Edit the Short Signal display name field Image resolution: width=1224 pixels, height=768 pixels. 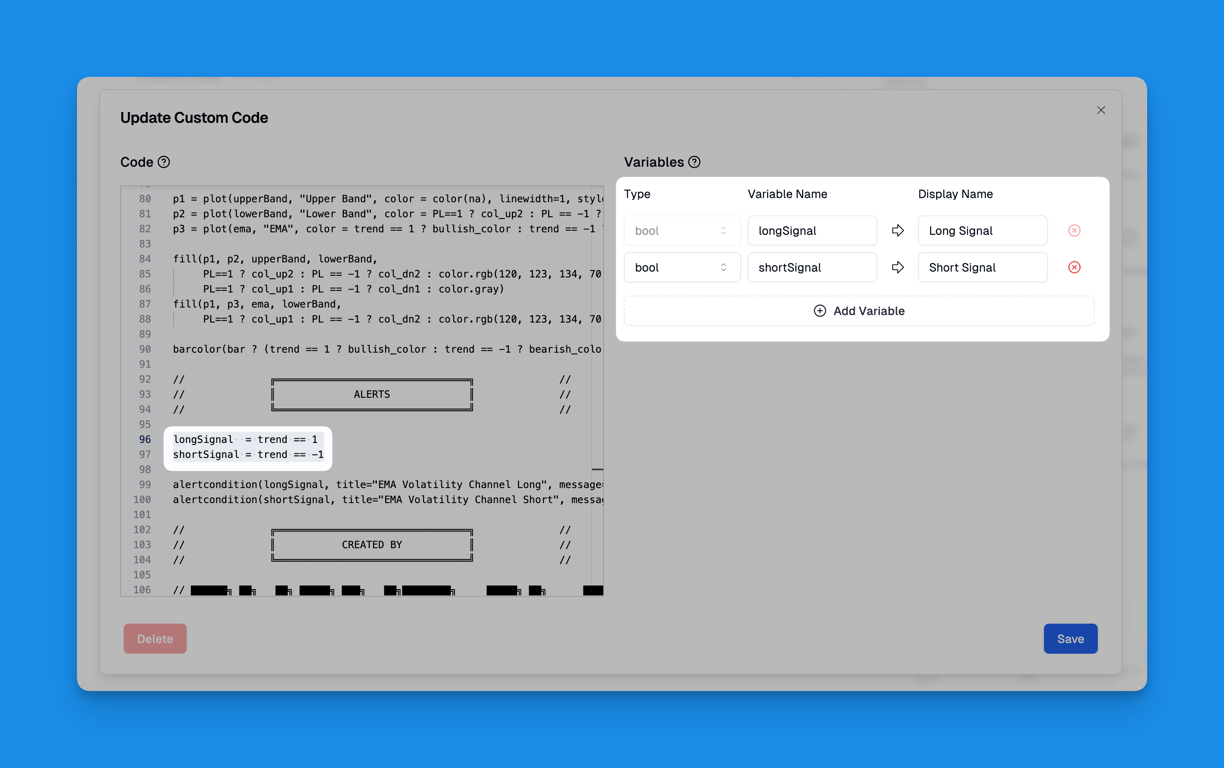(x=983, y=268)
